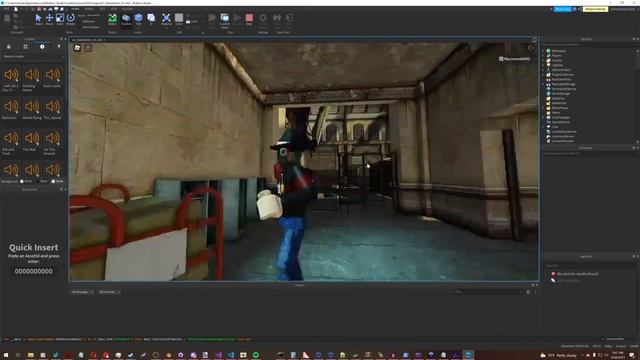Screen dimensions: 640x360
Task: Click the Color tool icon
Action: [x=179, y=19]
